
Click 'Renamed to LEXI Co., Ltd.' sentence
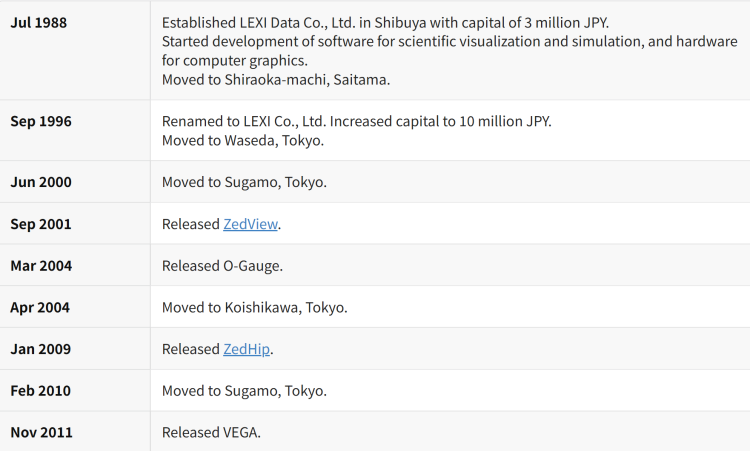[x=244, y=121]
